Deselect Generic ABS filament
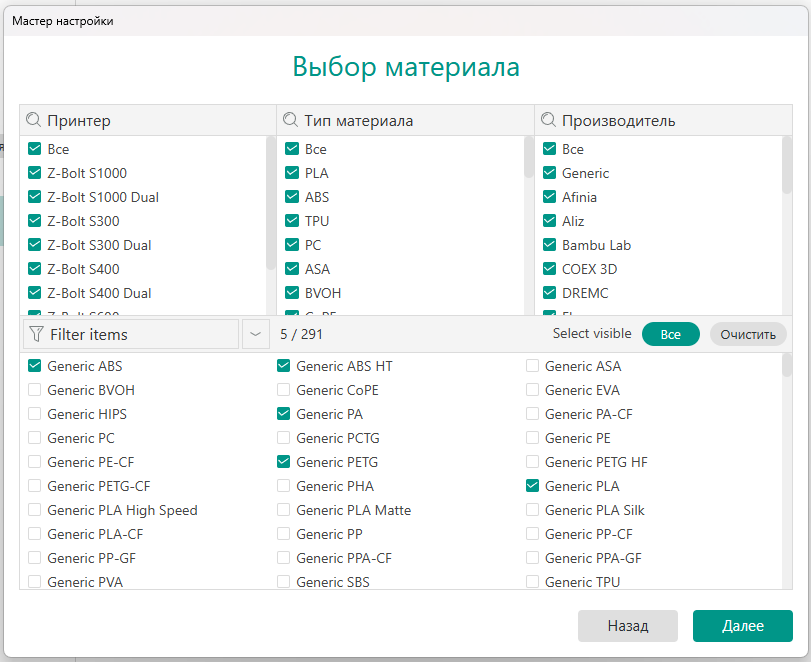 34,366
